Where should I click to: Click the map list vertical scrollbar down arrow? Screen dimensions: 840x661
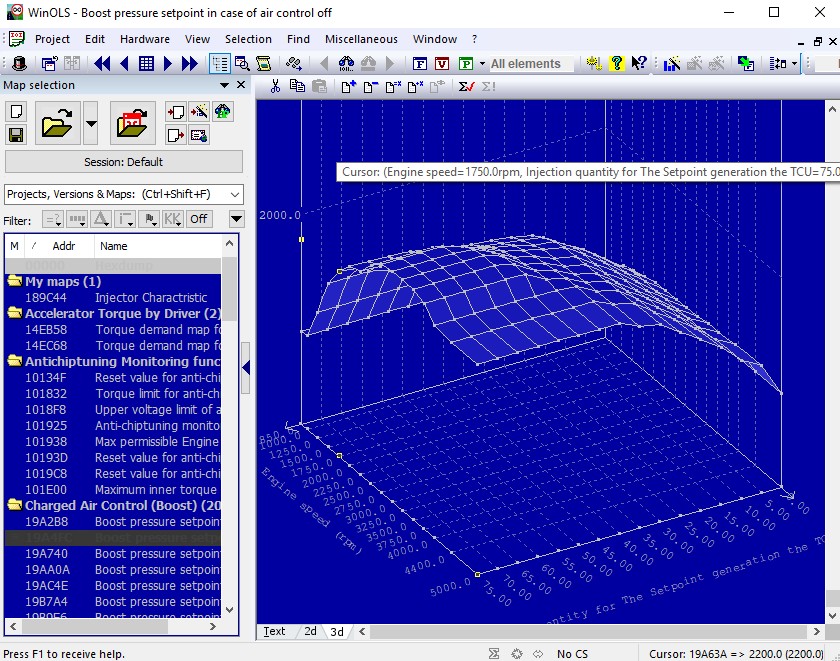(230, 608)
